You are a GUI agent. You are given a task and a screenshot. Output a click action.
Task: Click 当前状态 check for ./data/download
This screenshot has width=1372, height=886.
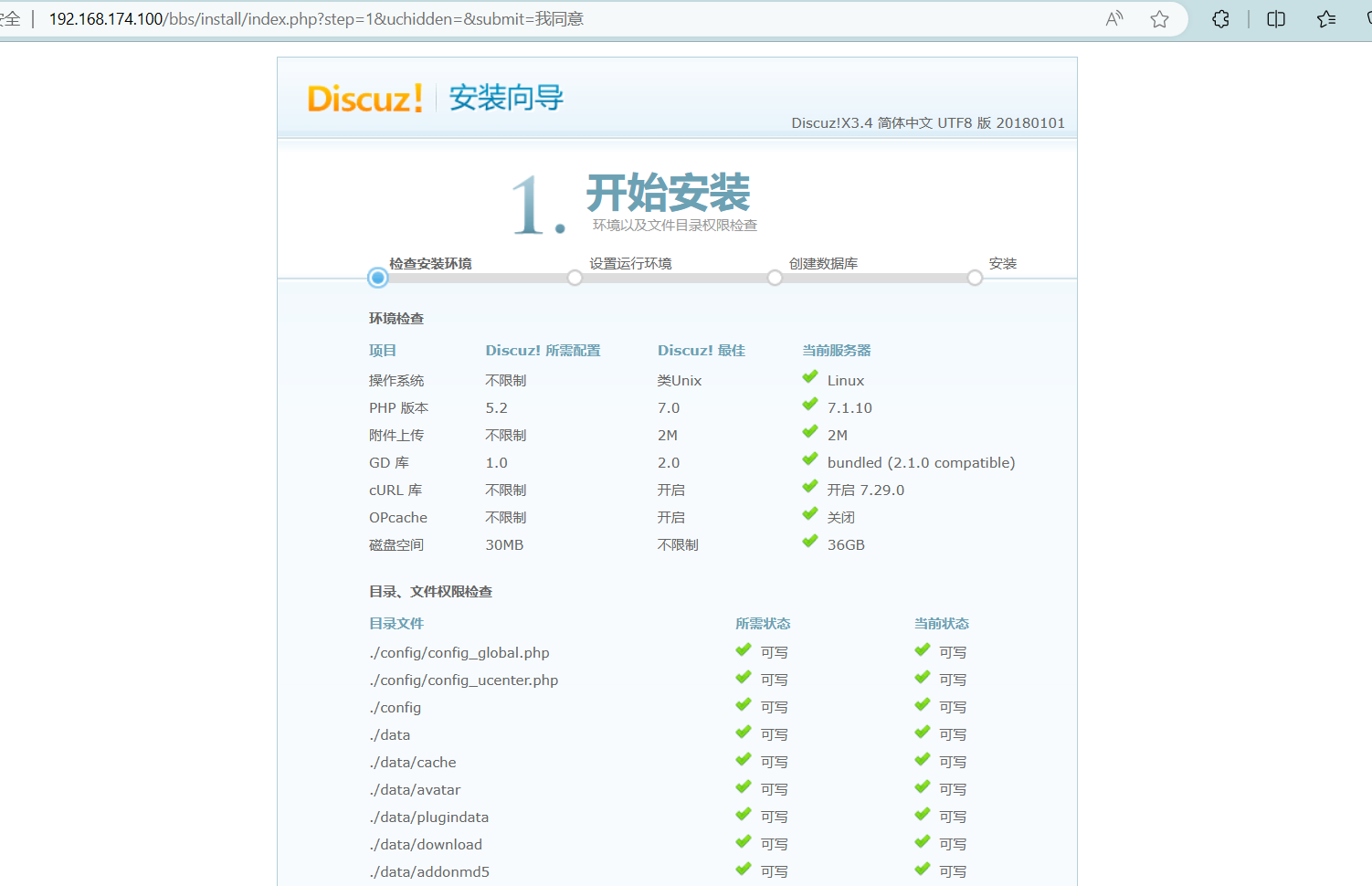coord(923,842)
